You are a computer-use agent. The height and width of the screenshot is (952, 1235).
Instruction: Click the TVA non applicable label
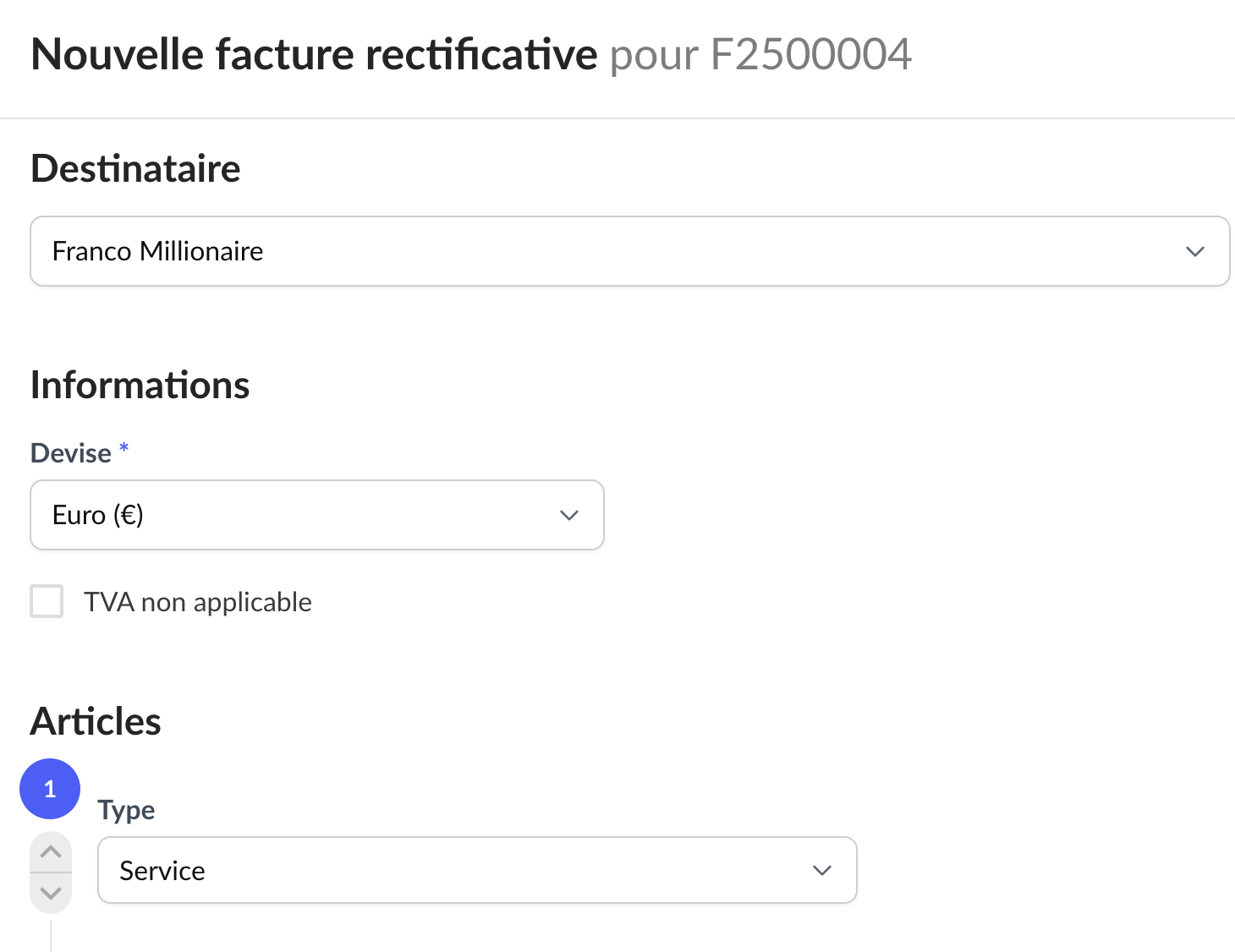click(197, 602)
